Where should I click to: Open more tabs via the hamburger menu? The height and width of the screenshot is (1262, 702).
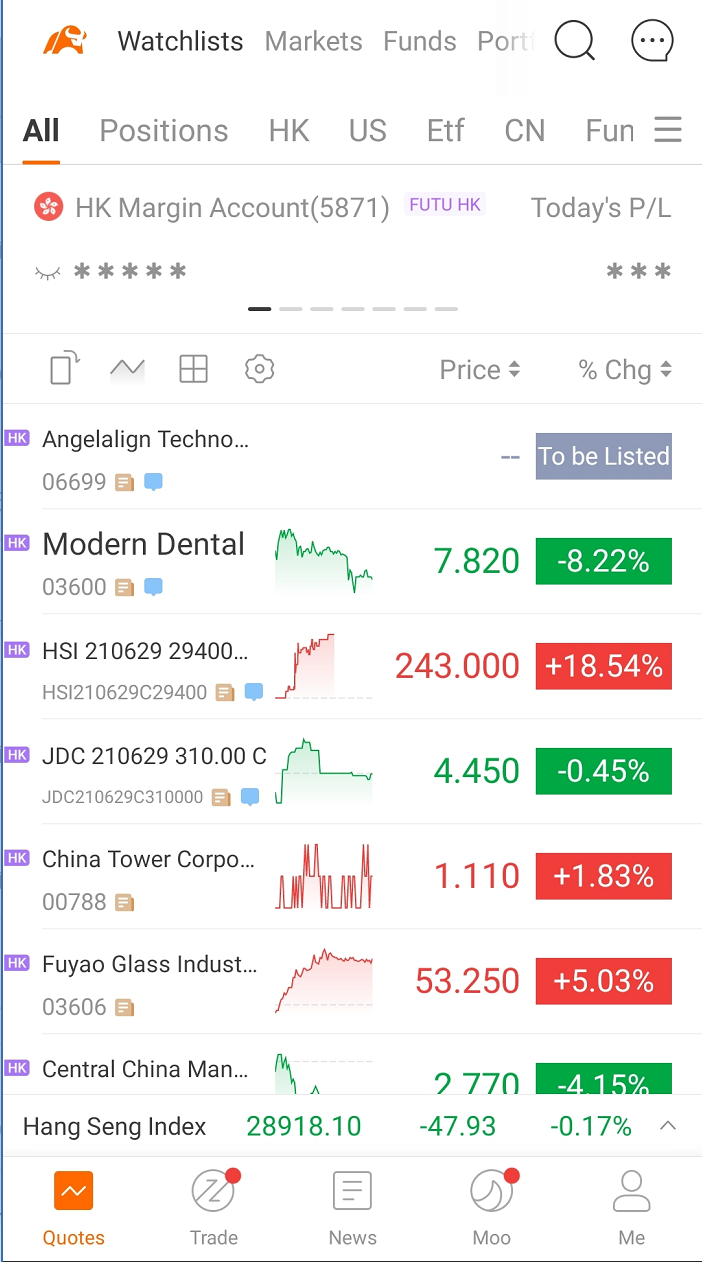click(668, 130)
